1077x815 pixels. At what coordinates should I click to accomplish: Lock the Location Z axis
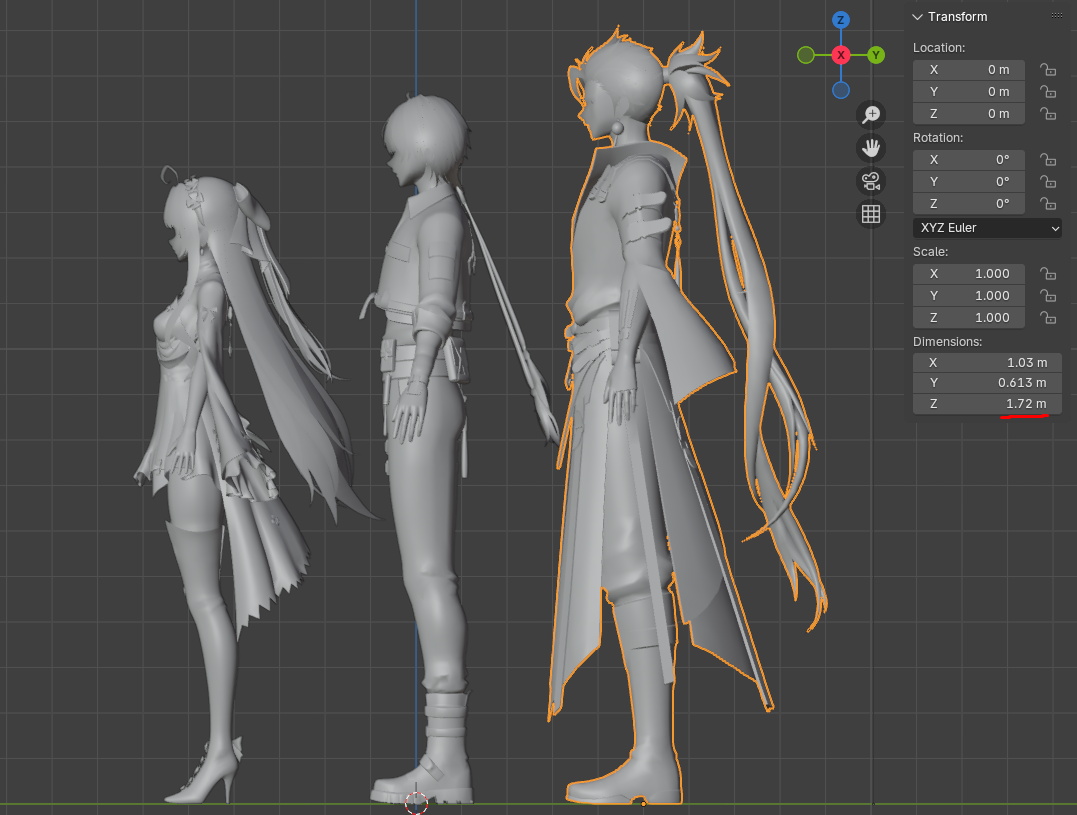(x=1047, y=114)
